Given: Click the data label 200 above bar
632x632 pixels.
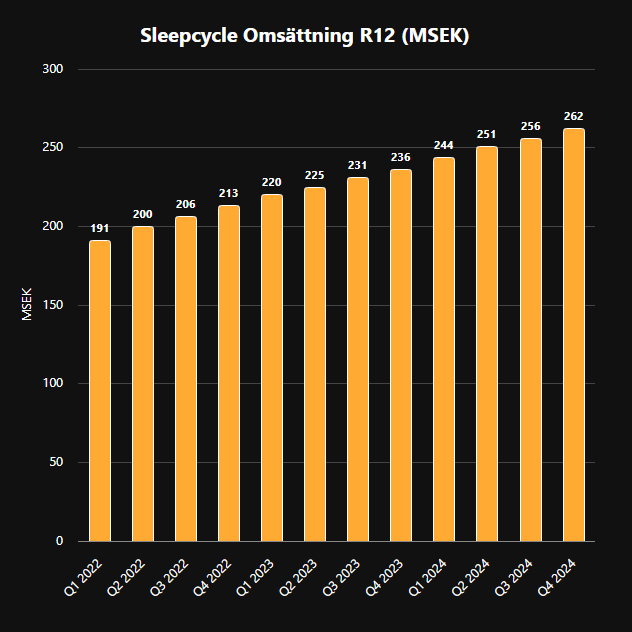Looking at the screenshot, I should (143, 214).
